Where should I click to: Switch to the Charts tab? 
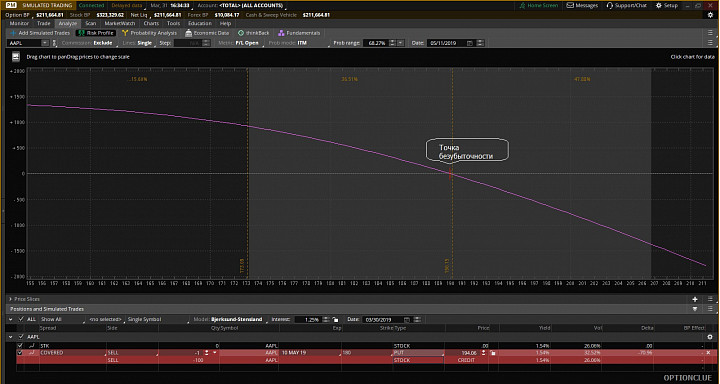[151, 23]
